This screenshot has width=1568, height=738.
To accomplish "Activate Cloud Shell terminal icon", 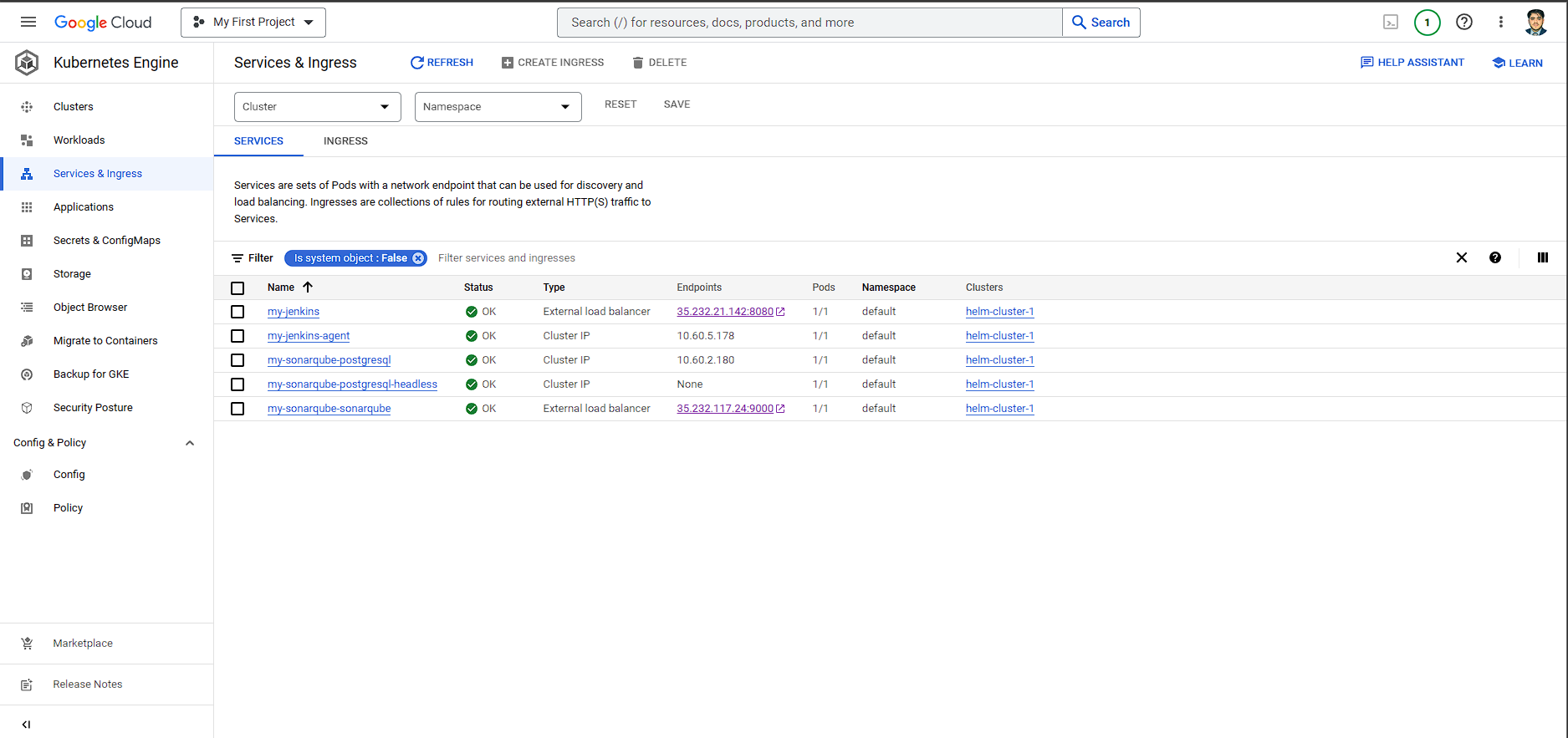I will (x=1391, y=23).
